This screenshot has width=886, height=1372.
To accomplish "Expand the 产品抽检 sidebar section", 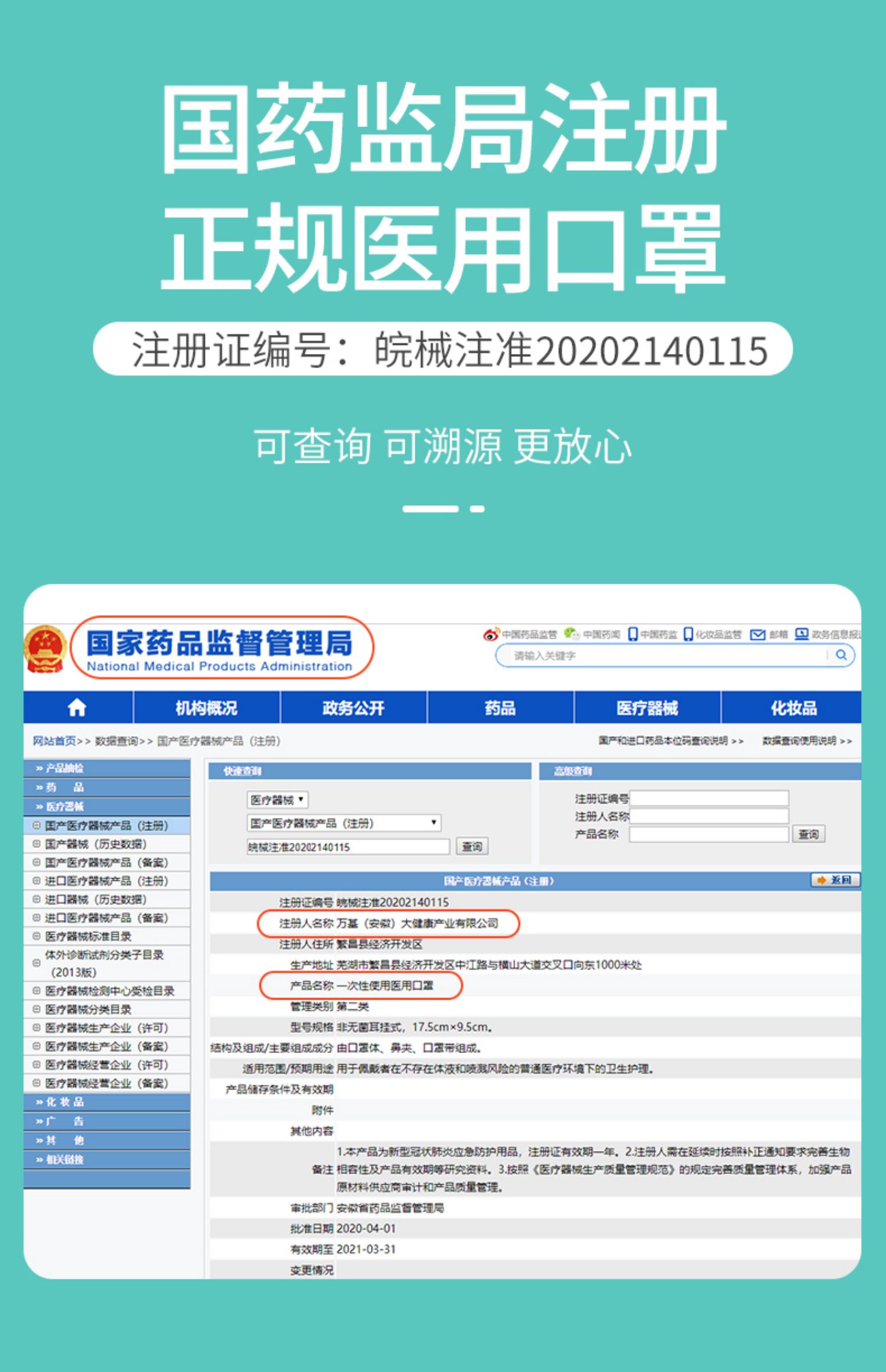I will pos(107,768).
